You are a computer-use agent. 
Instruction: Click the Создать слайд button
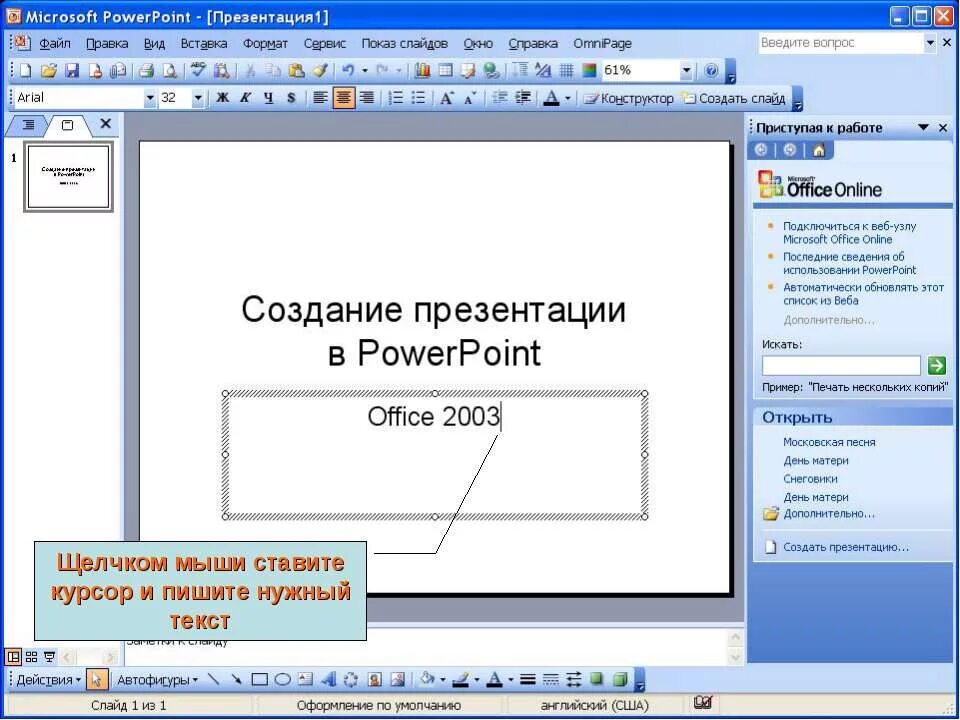pos(734,98)
